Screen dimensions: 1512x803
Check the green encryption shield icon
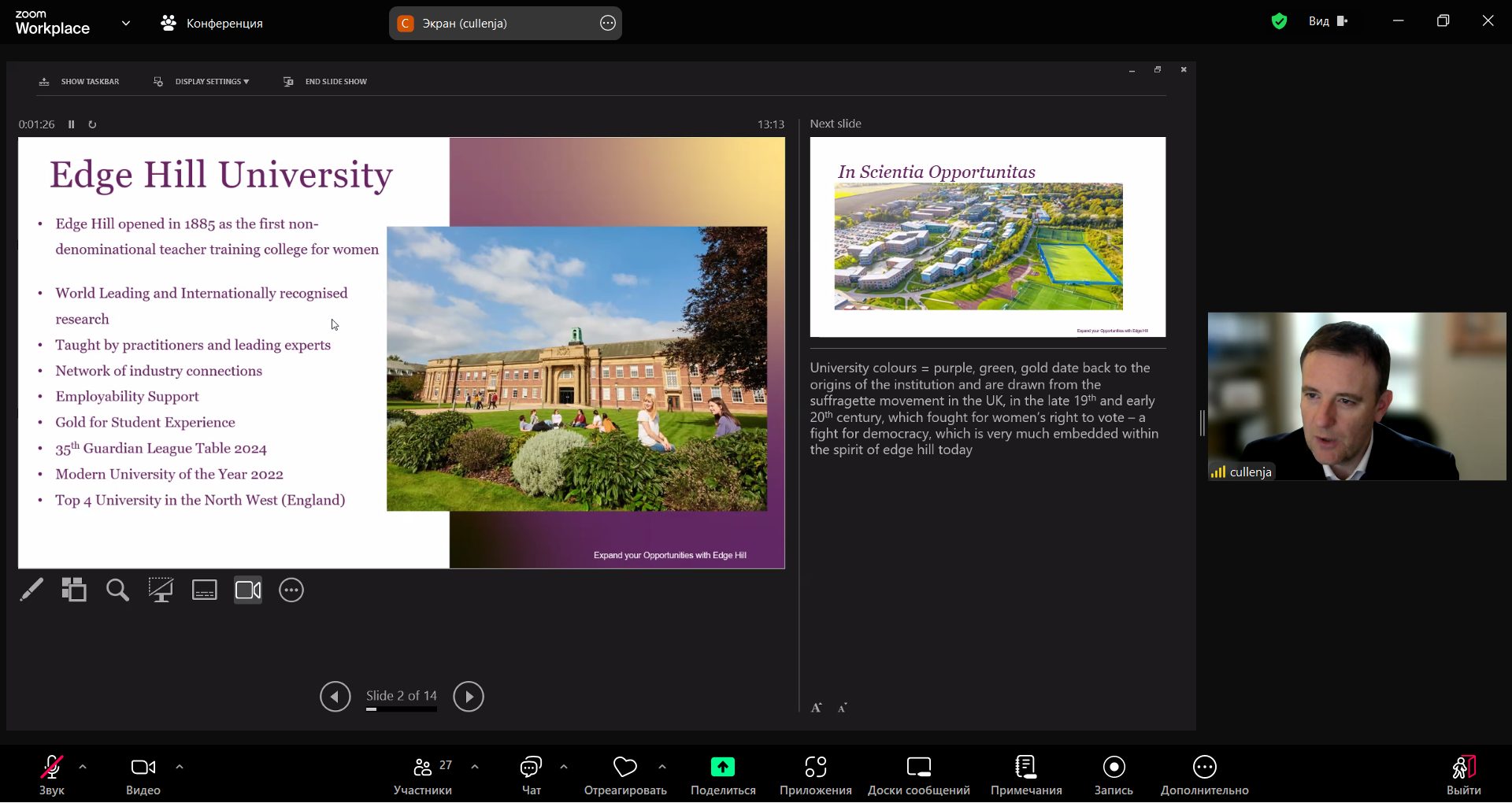point(1280,21)
